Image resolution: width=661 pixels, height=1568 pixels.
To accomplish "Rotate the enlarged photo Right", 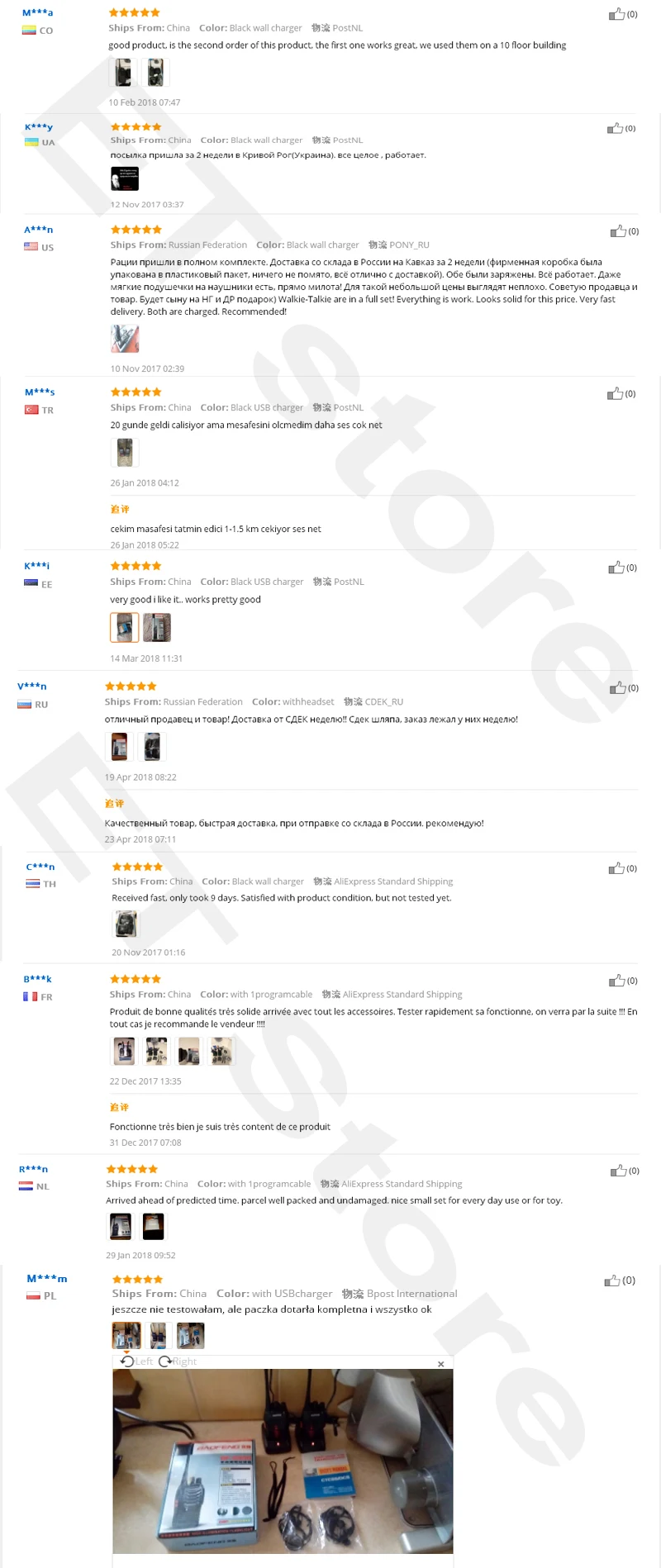I will click(178, 1361).
